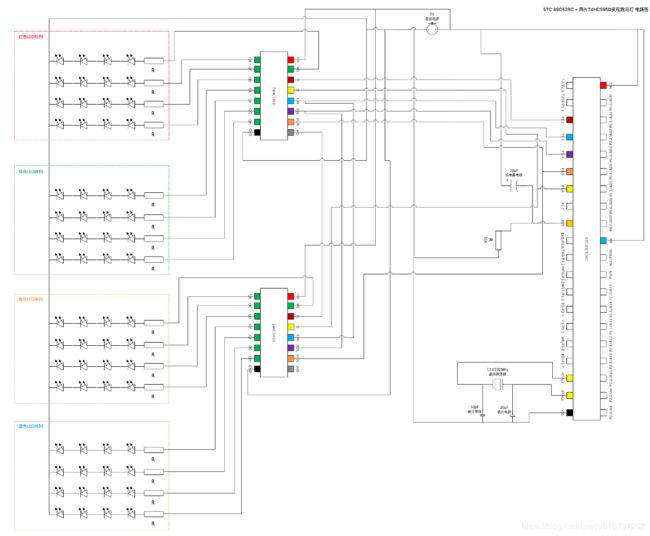Select the green LED array label
This screenshot has height=536, width=650.
tap(31, 172)
